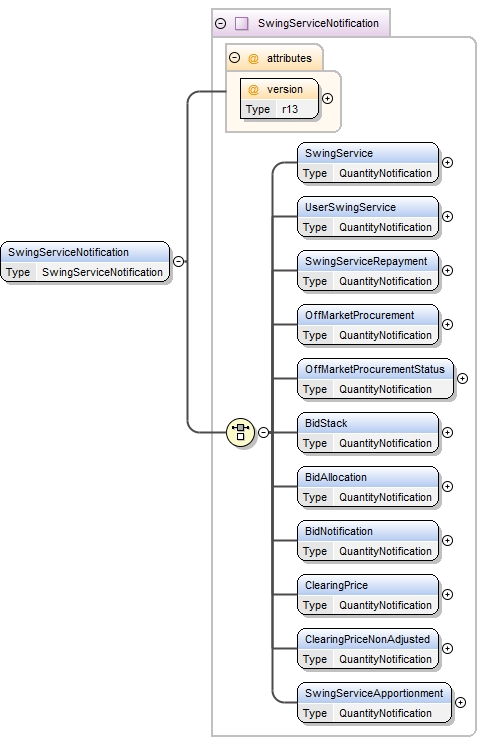
Task: Click the version attribute name
Action: tap(285, 89)
